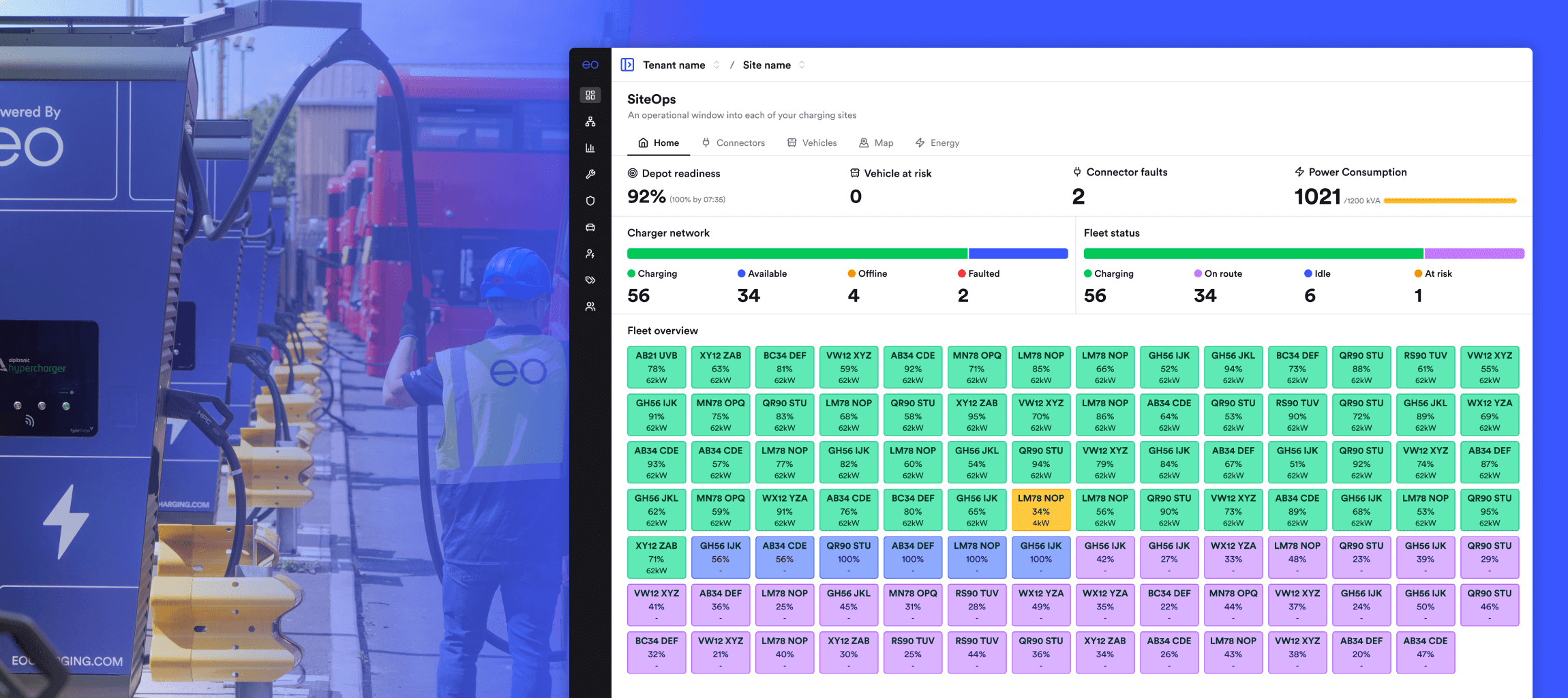Switch to the Connectors tab
This screenshot has height=698, width=1568.
733,143
